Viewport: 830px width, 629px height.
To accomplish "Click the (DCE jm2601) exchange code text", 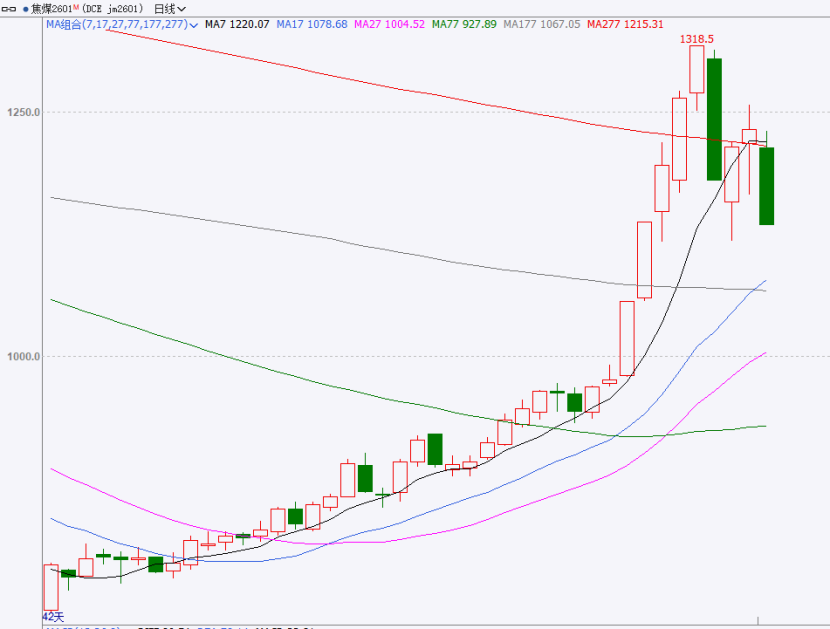I will click(x=113, y=9).
